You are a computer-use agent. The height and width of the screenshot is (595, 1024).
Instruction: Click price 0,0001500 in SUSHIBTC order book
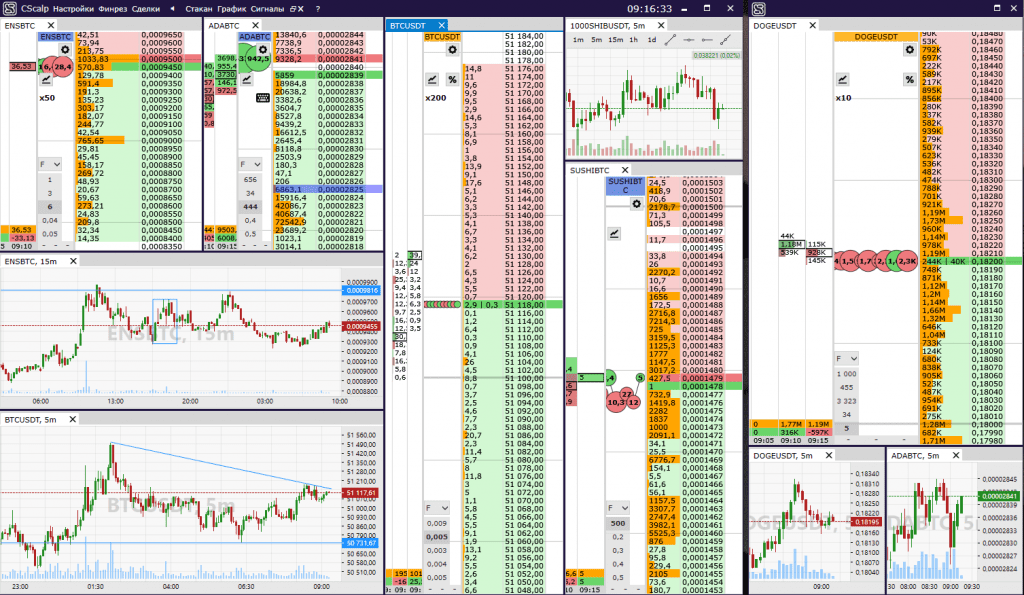pos(703,207)
